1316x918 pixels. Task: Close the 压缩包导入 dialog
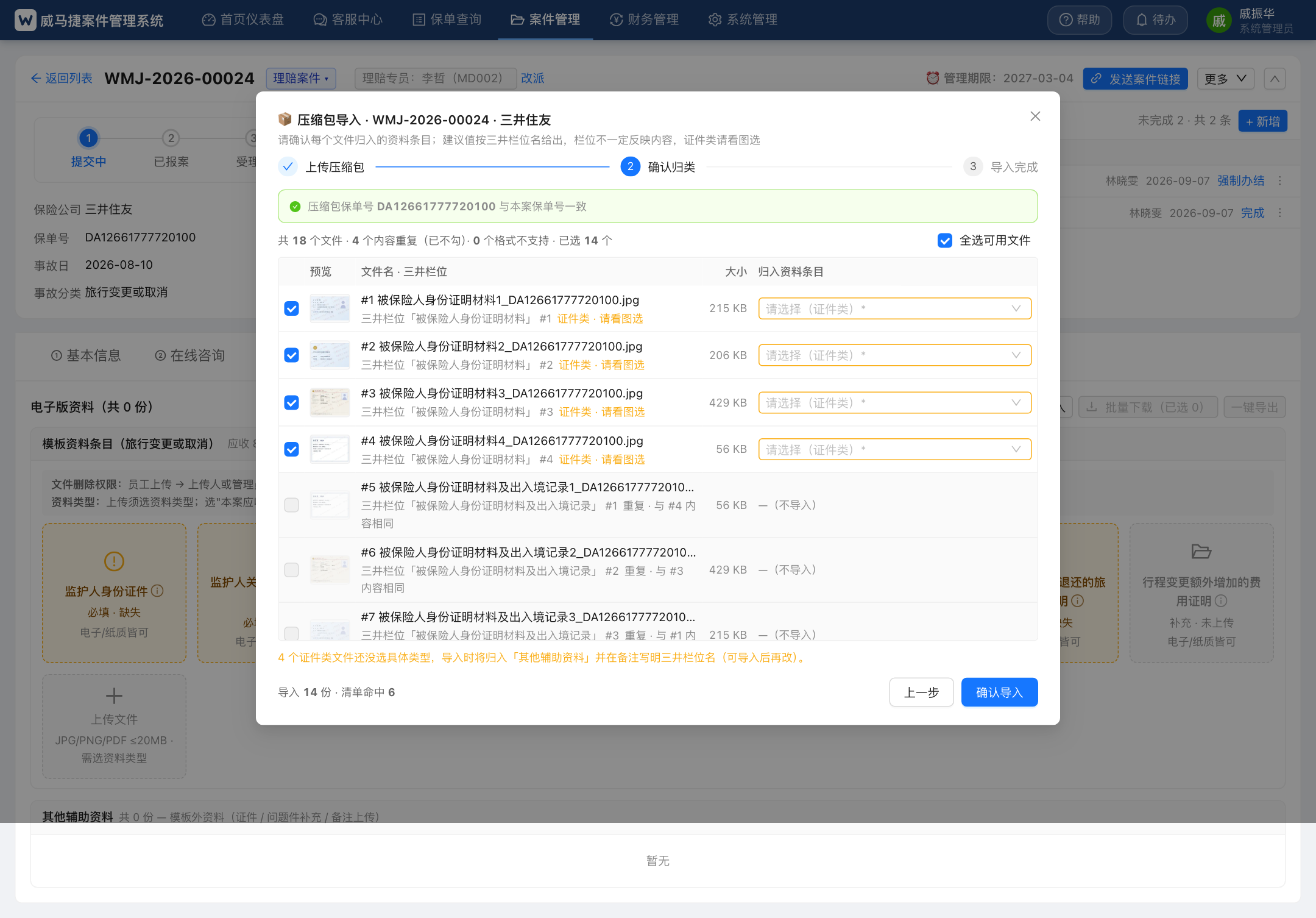1035,116
